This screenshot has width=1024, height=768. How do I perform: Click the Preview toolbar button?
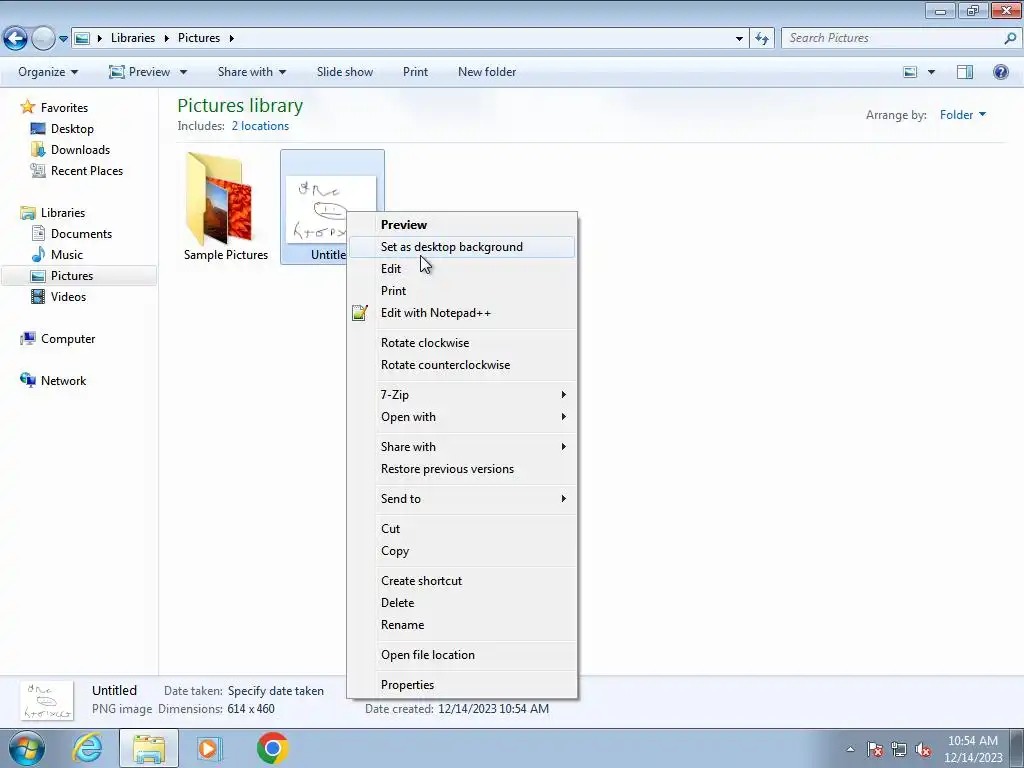tap(139, 72)
